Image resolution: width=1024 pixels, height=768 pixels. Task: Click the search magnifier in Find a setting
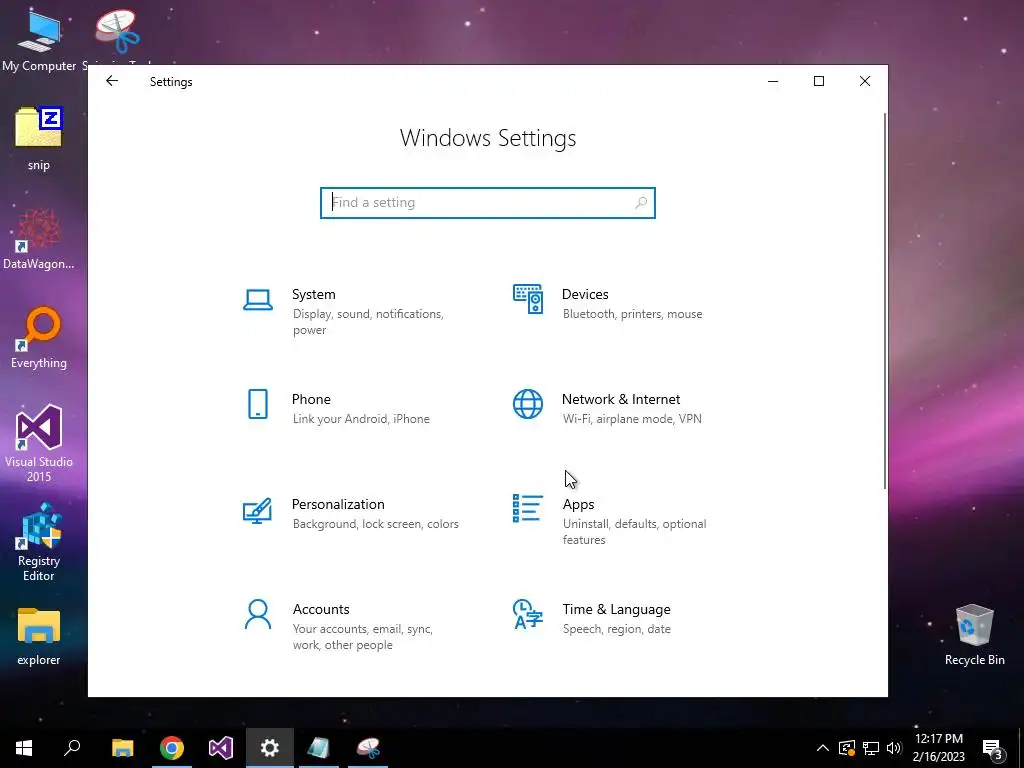[641, 202]
